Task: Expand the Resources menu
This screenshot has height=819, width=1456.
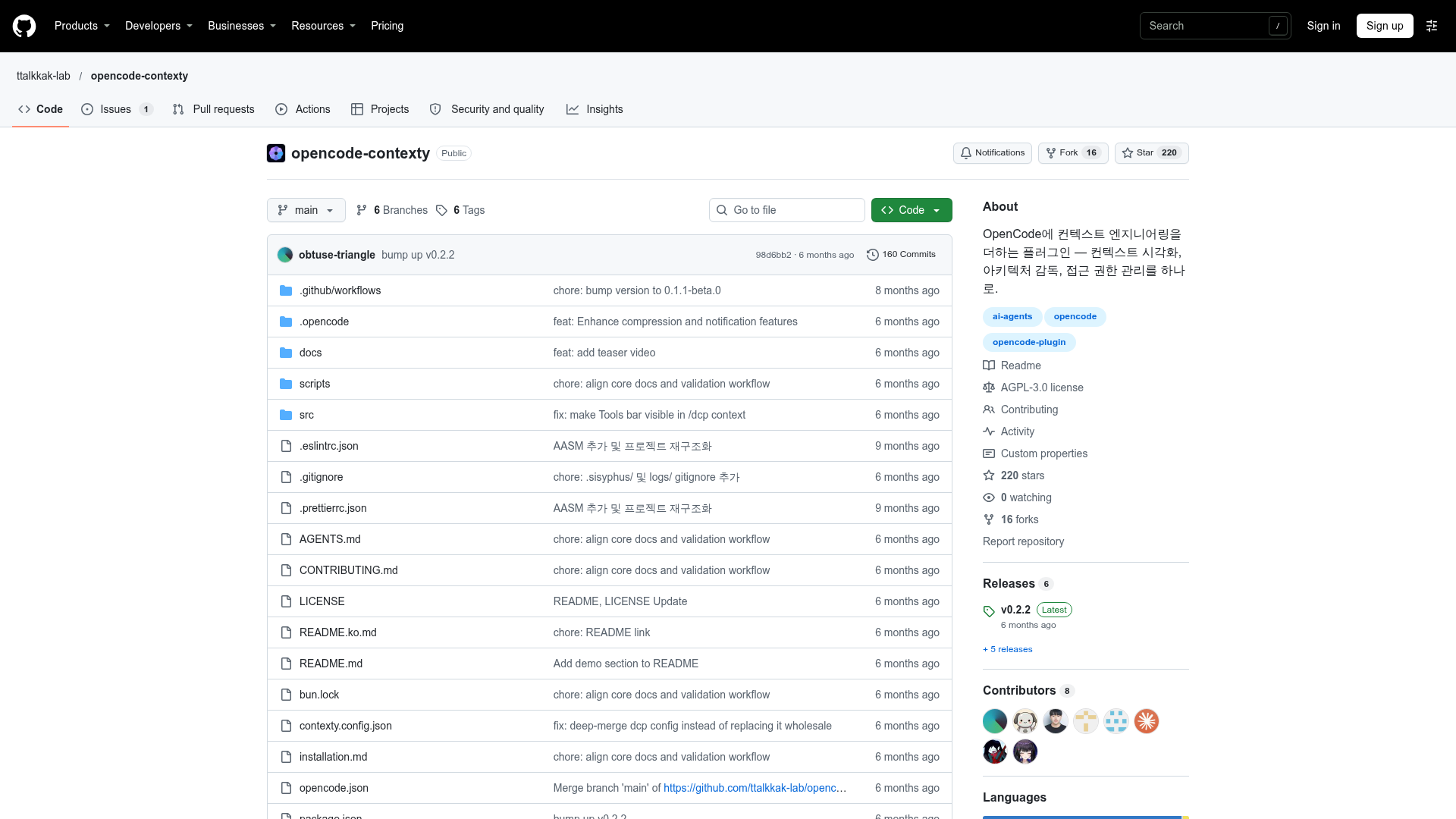Action: (323, 26)
